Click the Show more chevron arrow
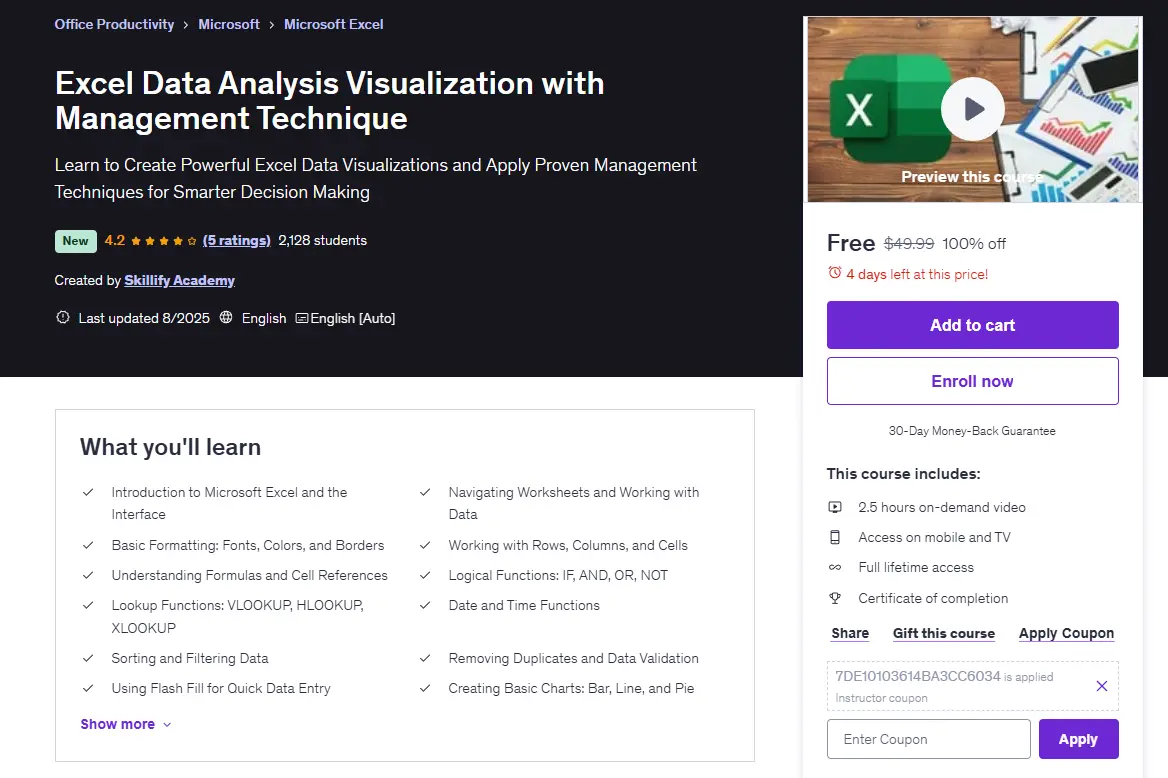The width and height of the screenshot is (1168, 778). tap(167, 724)
